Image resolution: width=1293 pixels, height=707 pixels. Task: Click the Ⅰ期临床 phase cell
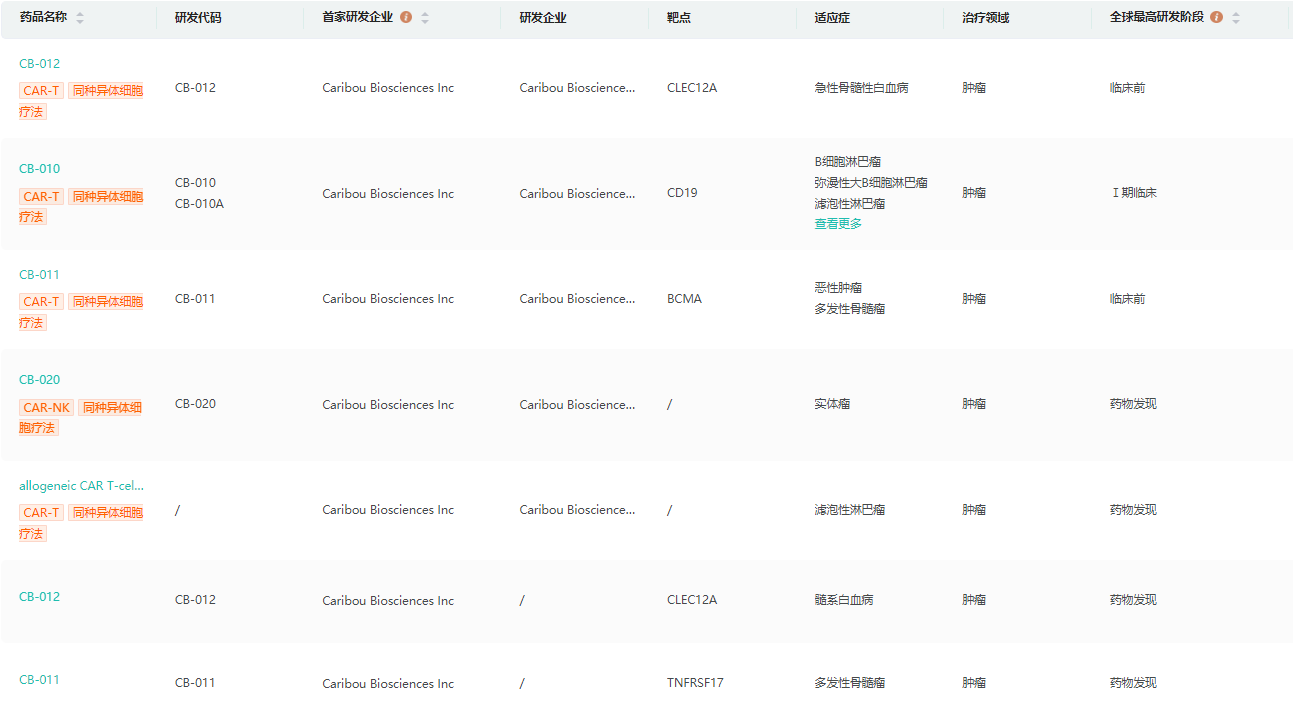1134,193
